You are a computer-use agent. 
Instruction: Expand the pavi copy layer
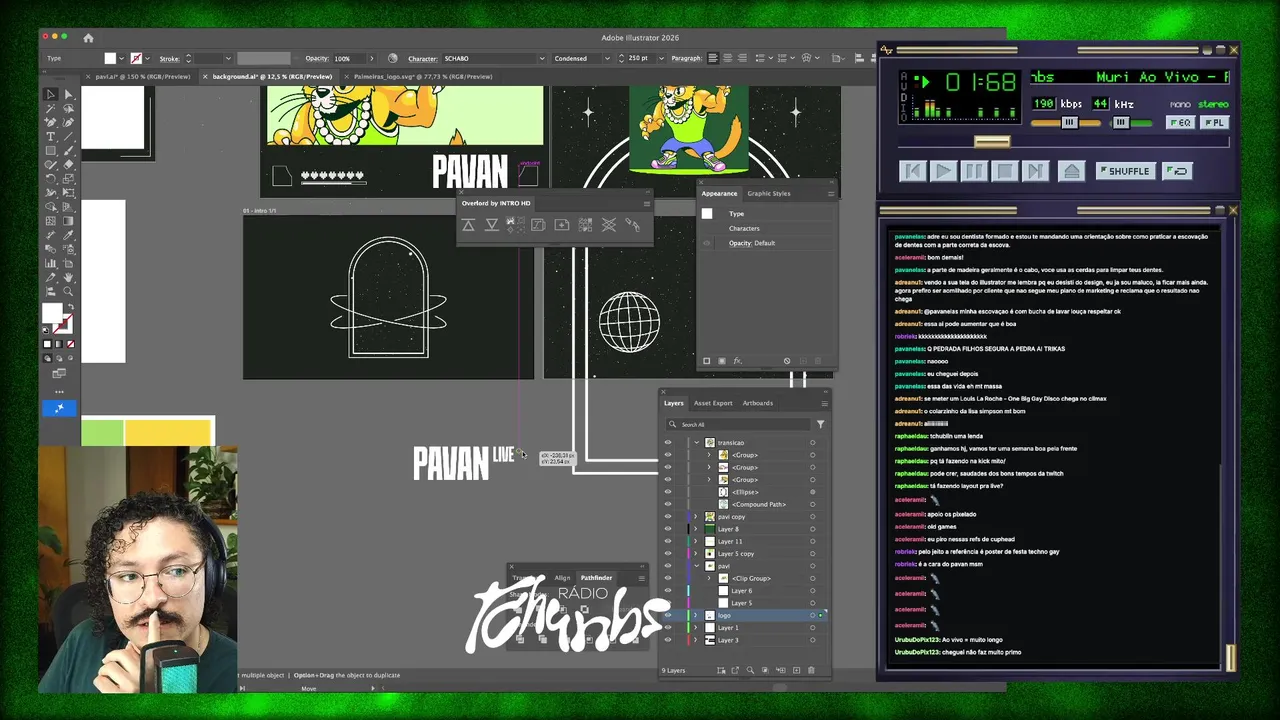[696, 517]
